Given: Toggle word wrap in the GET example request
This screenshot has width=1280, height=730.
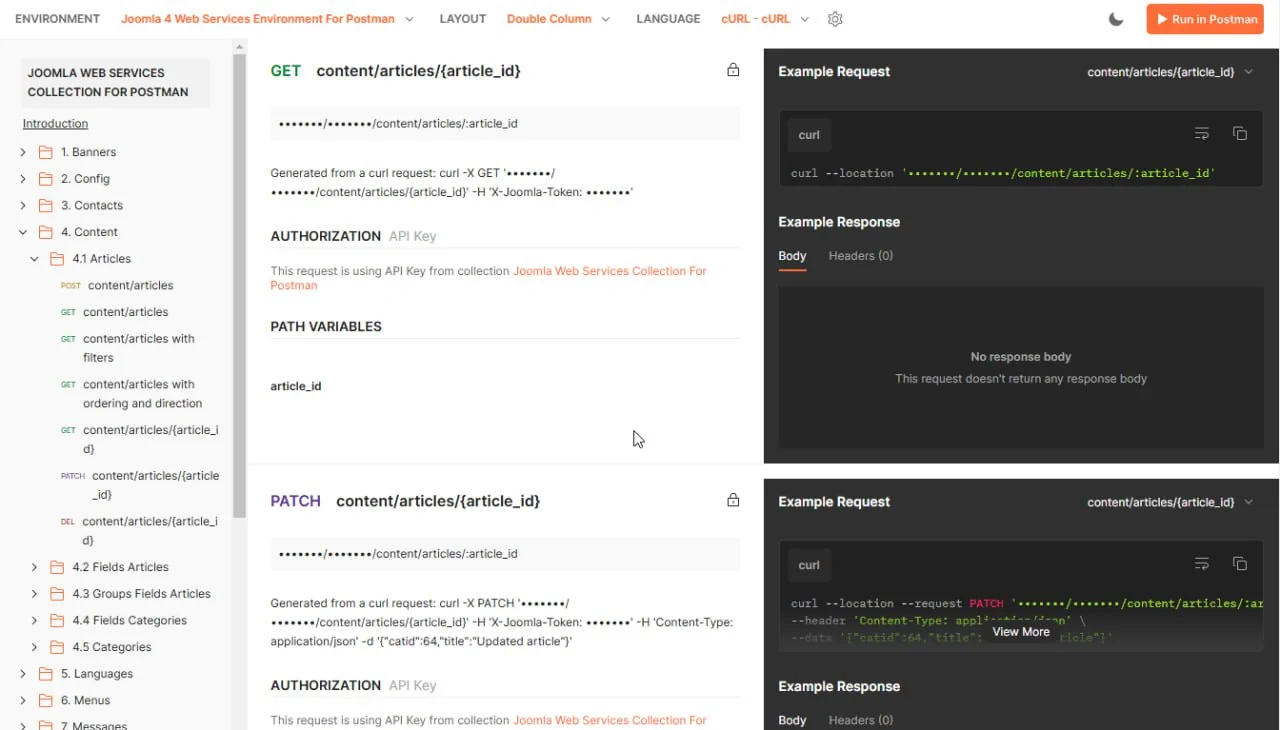Looking at the screenshot, I should (x=1202, y=134).
